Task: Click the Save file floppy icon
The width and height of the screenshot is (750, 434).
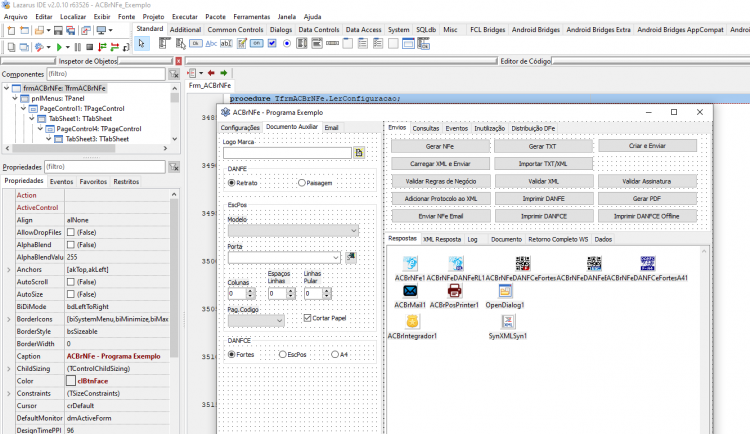Action: 58,31
